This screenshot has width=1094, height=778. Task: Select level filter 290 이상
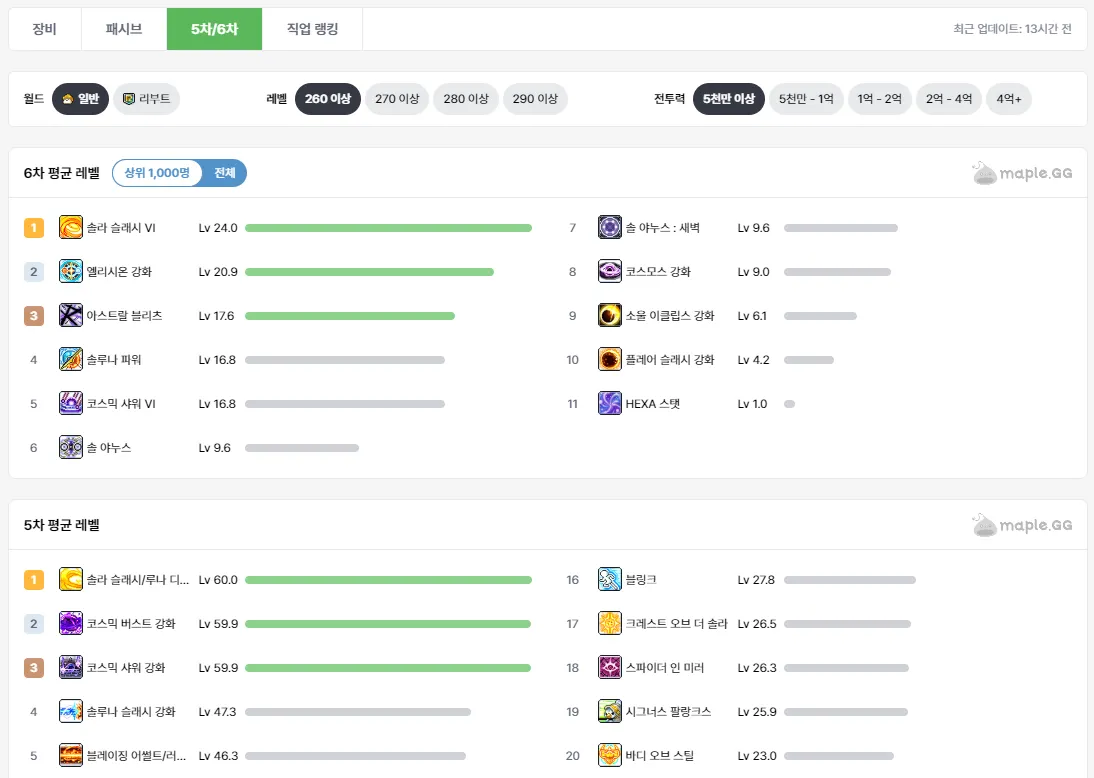[535, 98]
